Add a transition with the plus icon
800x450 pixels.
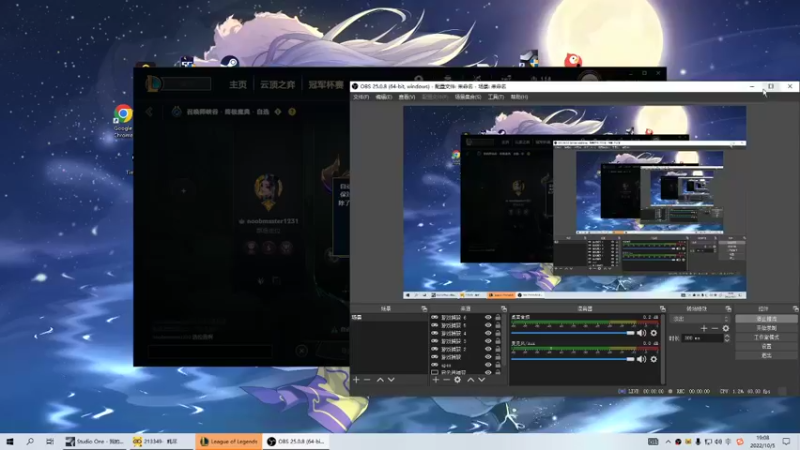(704, 329)
